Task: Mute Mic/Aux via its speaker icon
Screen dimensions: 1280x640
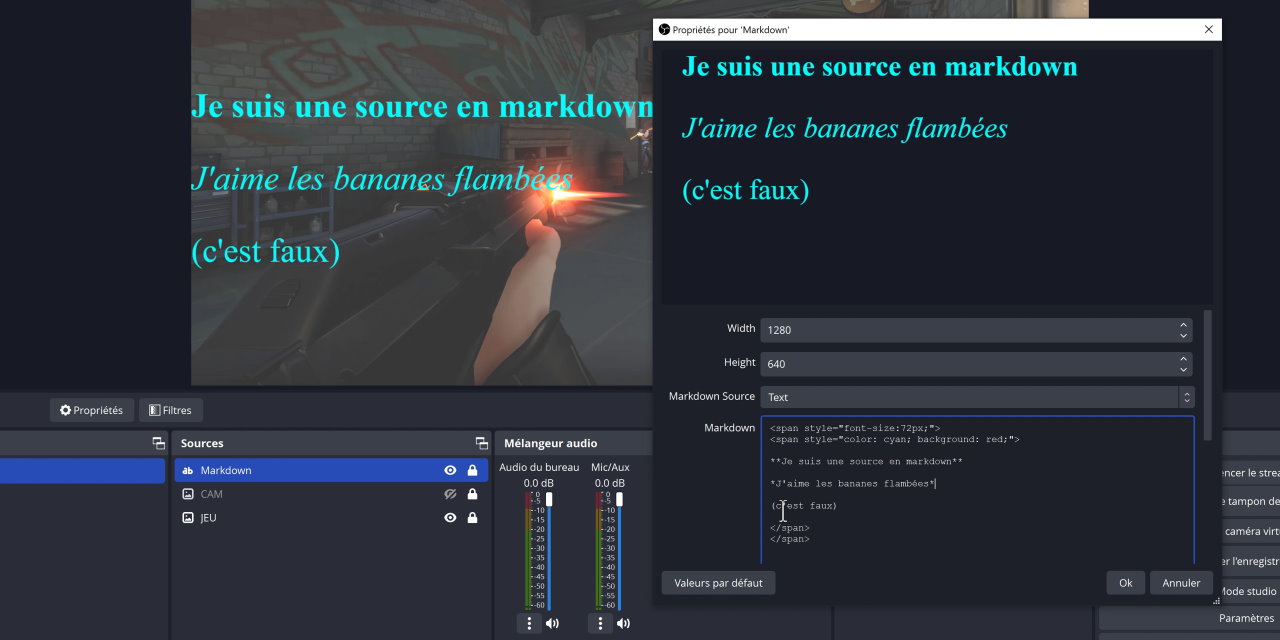Action: pos(622,622)
